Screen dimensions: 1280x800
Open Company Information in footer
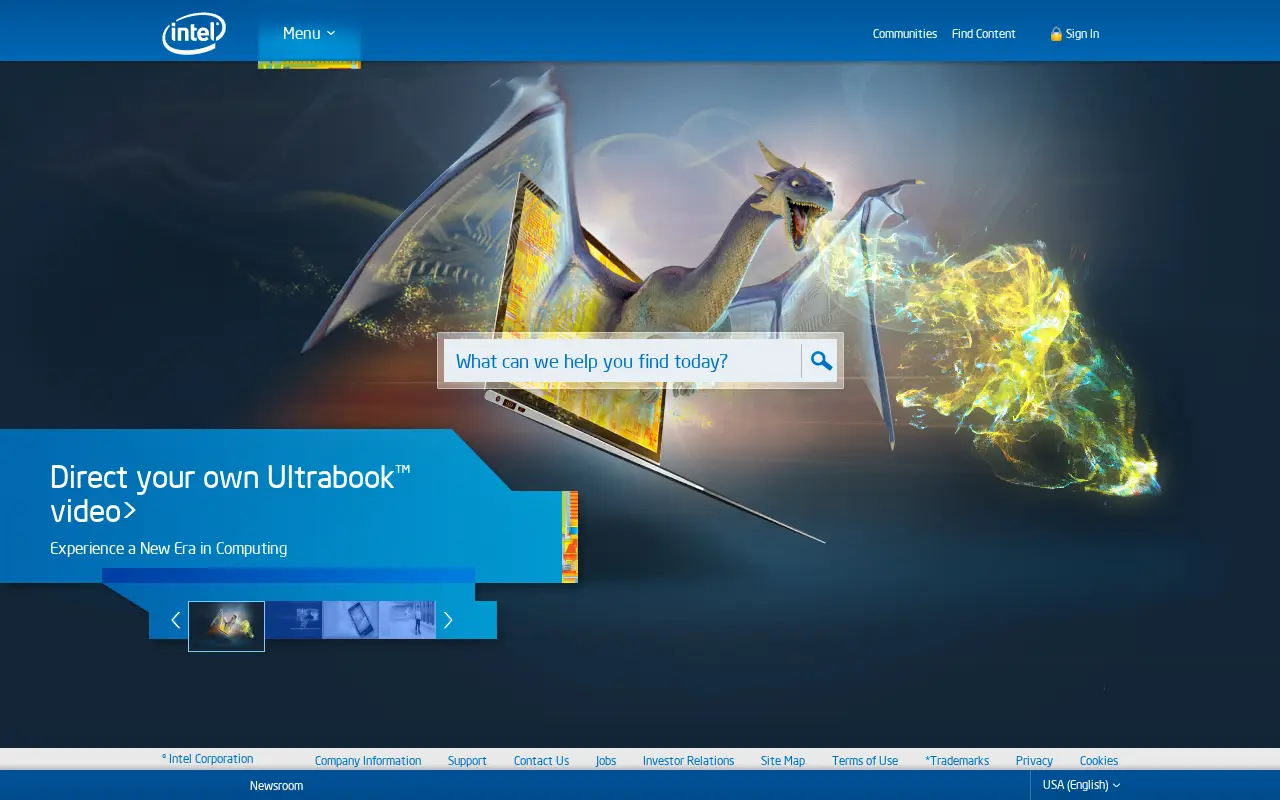click(x=368, y=761)
